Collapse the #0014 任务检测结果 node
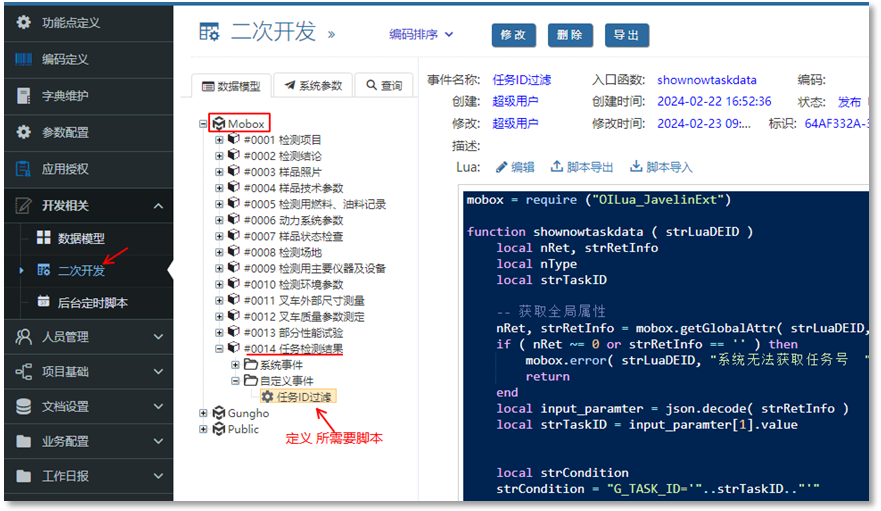This screenshot has width=881, height=511. (x=220, y=349)
